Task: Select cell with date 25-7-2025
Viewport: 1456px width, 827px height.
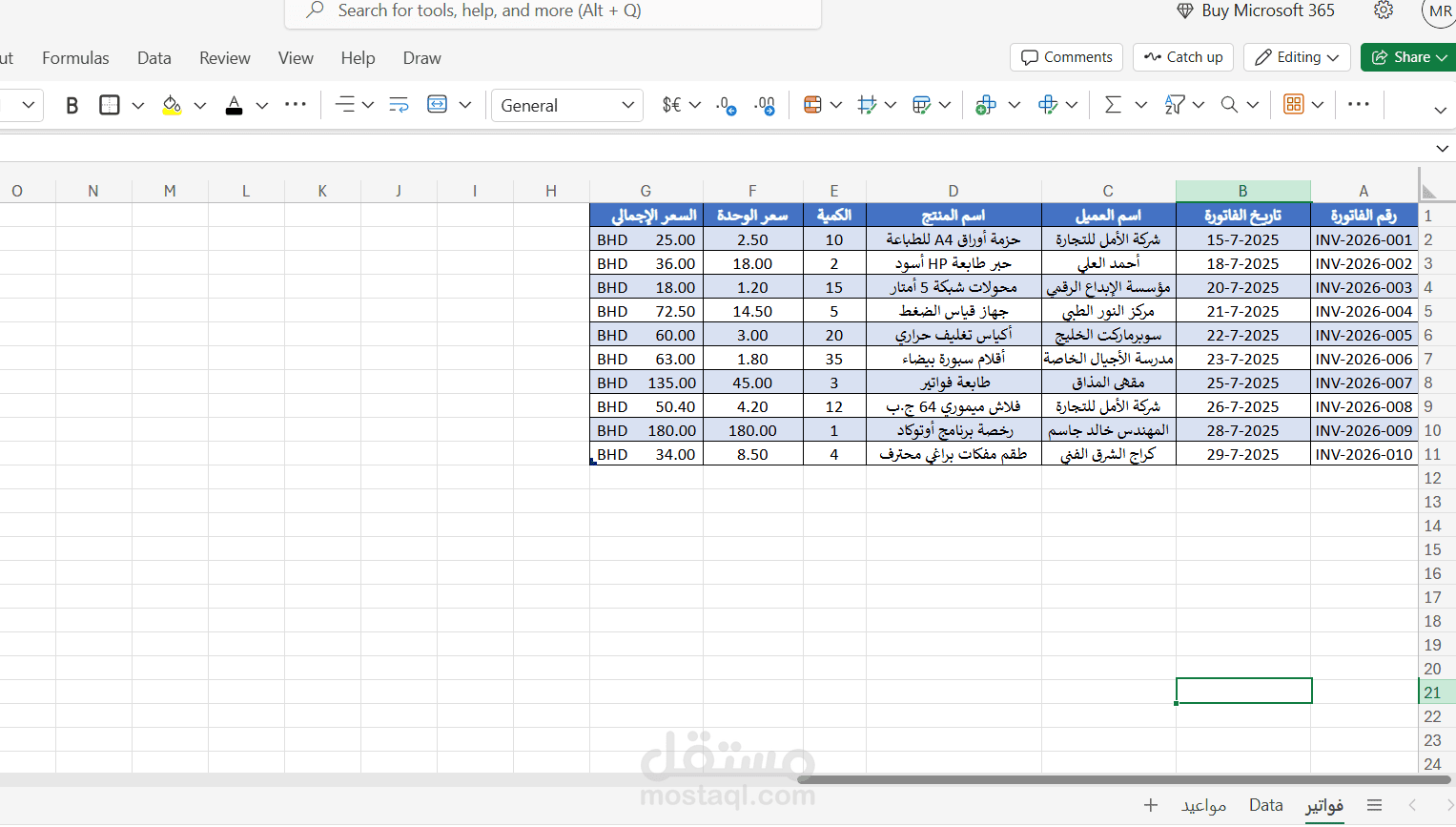Action: point(1243,382)
